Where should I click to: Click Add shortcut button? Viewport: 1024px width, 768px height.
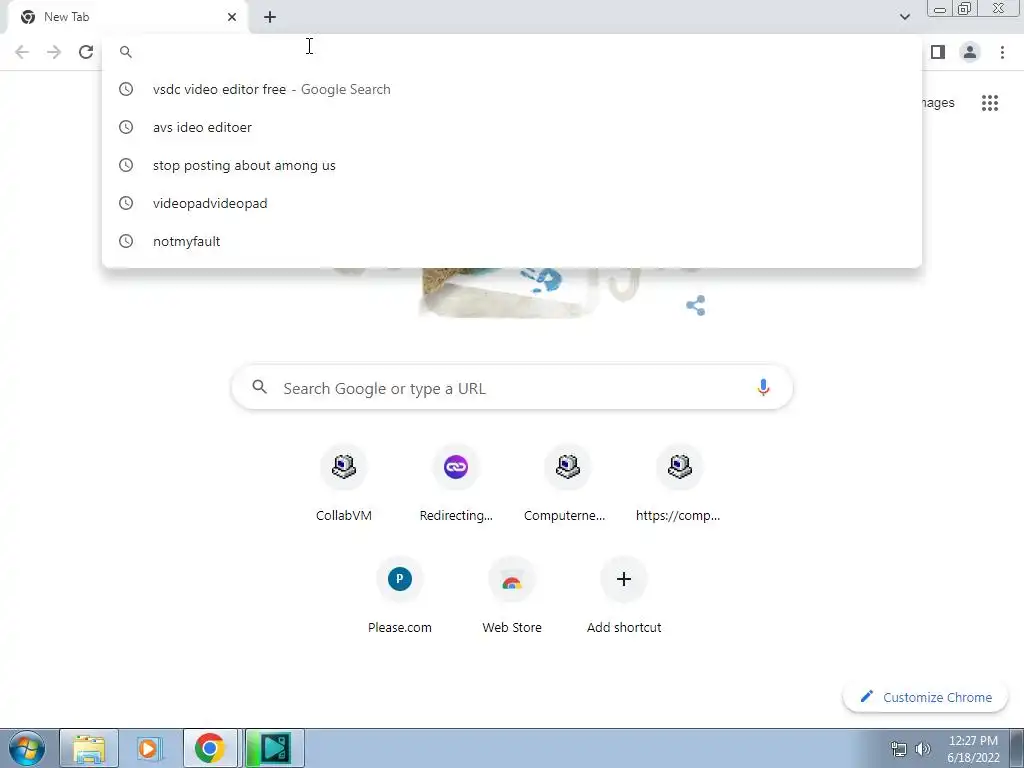[x=624, y=596]
